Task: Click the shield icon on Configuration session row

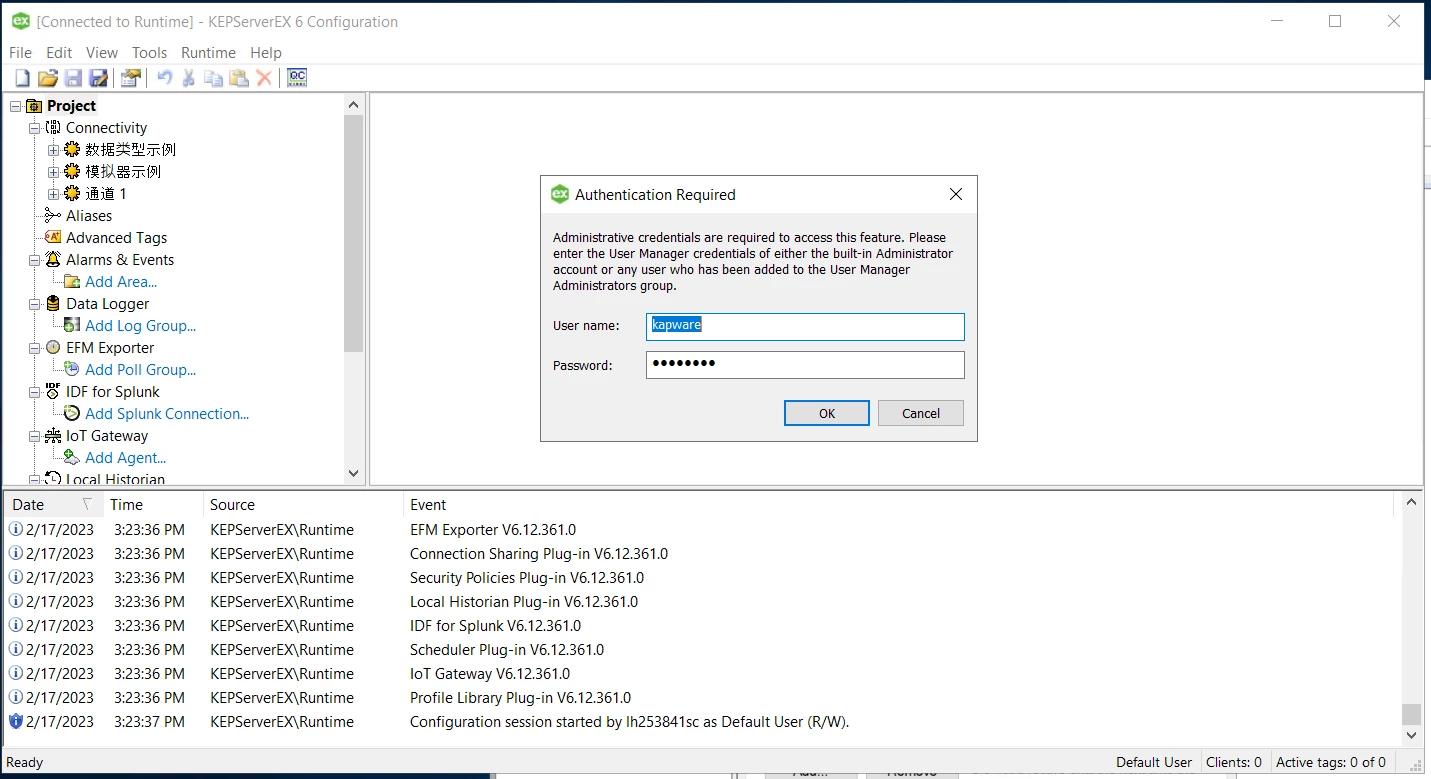Action: coord(15,721)
